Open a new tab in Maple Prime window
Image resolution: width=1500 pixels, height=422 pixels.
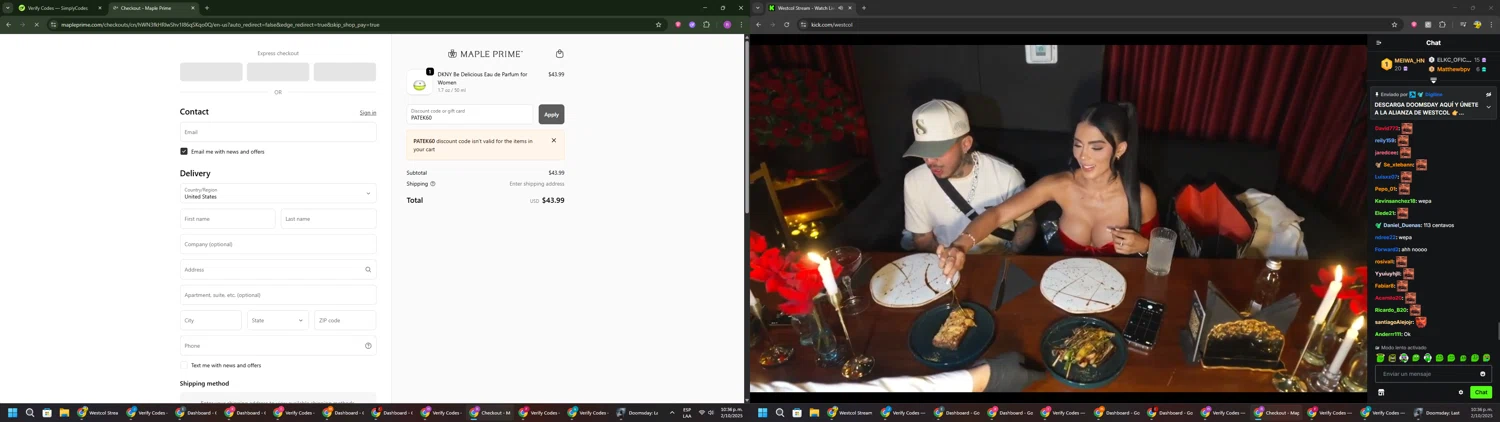[x=207, y=8]
